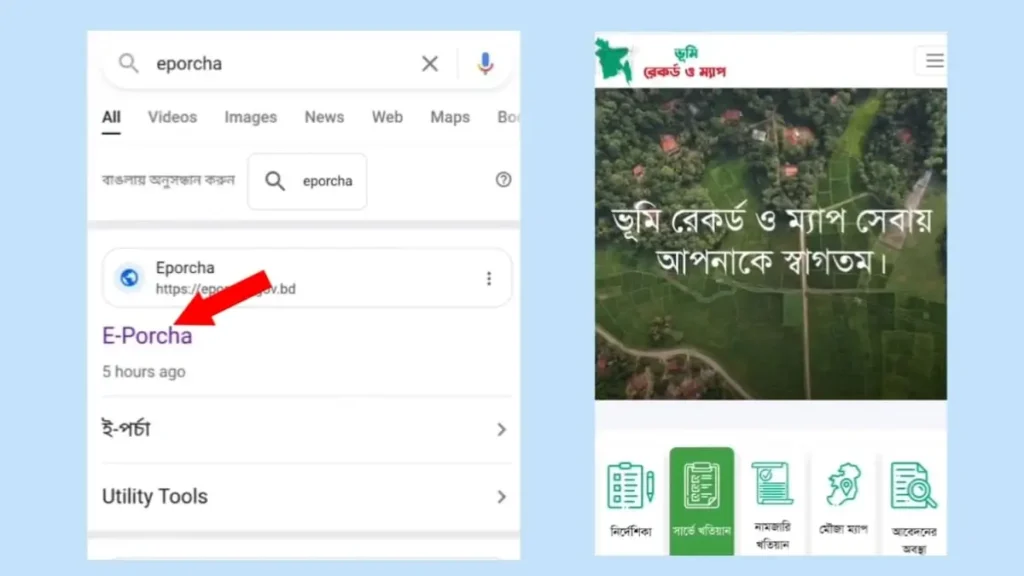Select the সার্ভে খতিয়ান icon
This screenshot has width=1024, height=576.
[x=701, y=497]
